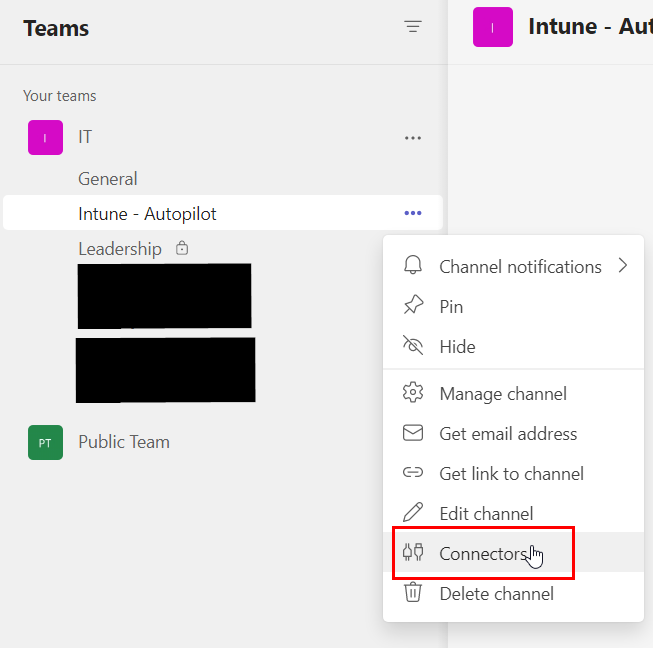Click the magenta IT team avatar
The width and height of the screenshot is (653, 648).
(45, 138)
